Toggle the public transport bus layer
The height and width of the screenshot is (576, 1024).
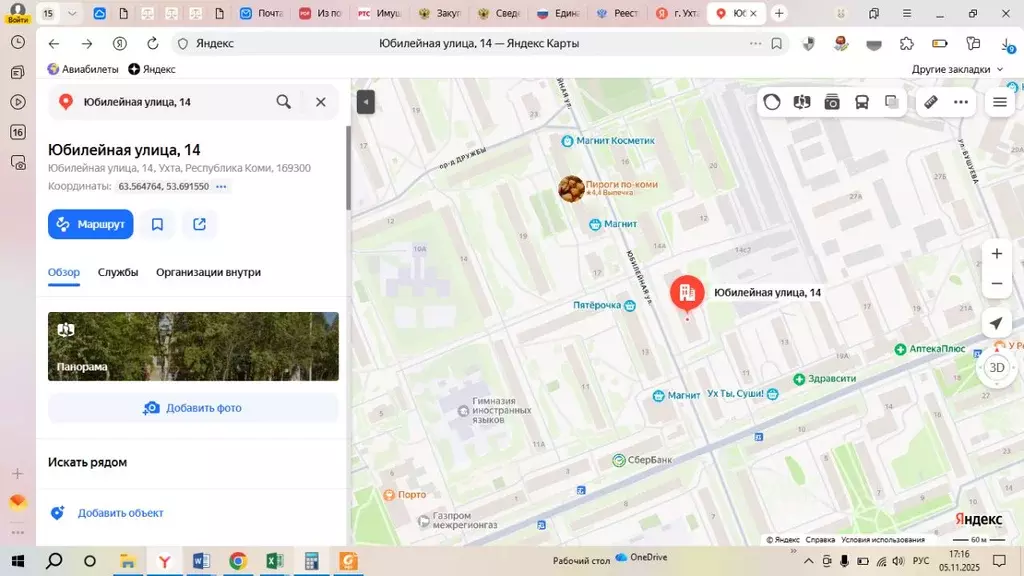point(861,102)
